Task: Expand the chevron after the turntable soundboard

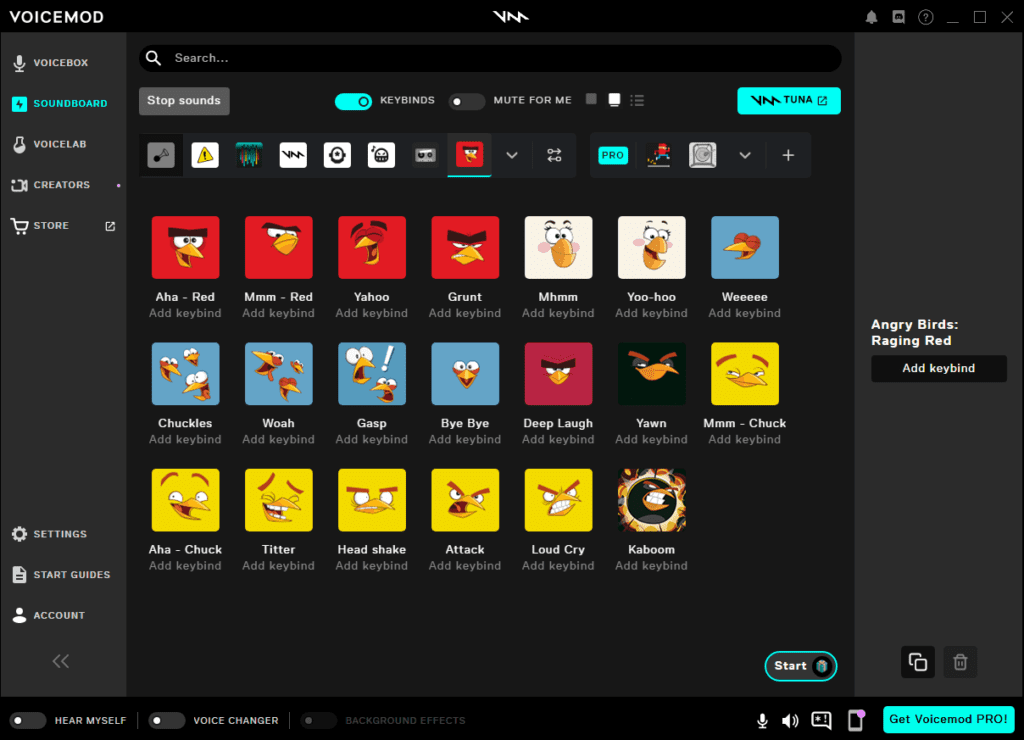Action: [745, 155]
